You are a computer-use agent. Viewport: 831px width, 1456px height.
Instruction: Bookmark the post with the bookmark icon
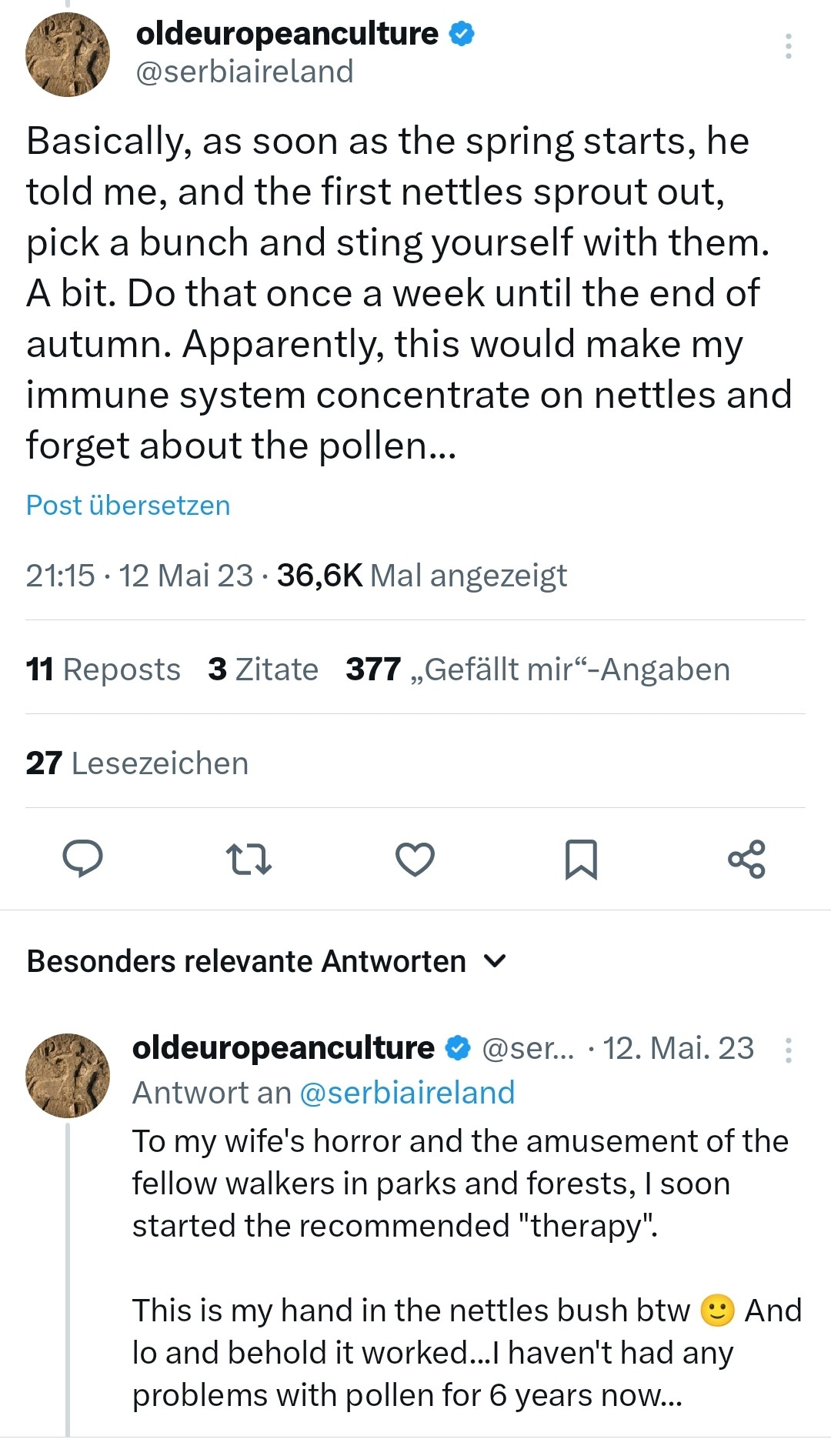(581, 859)
